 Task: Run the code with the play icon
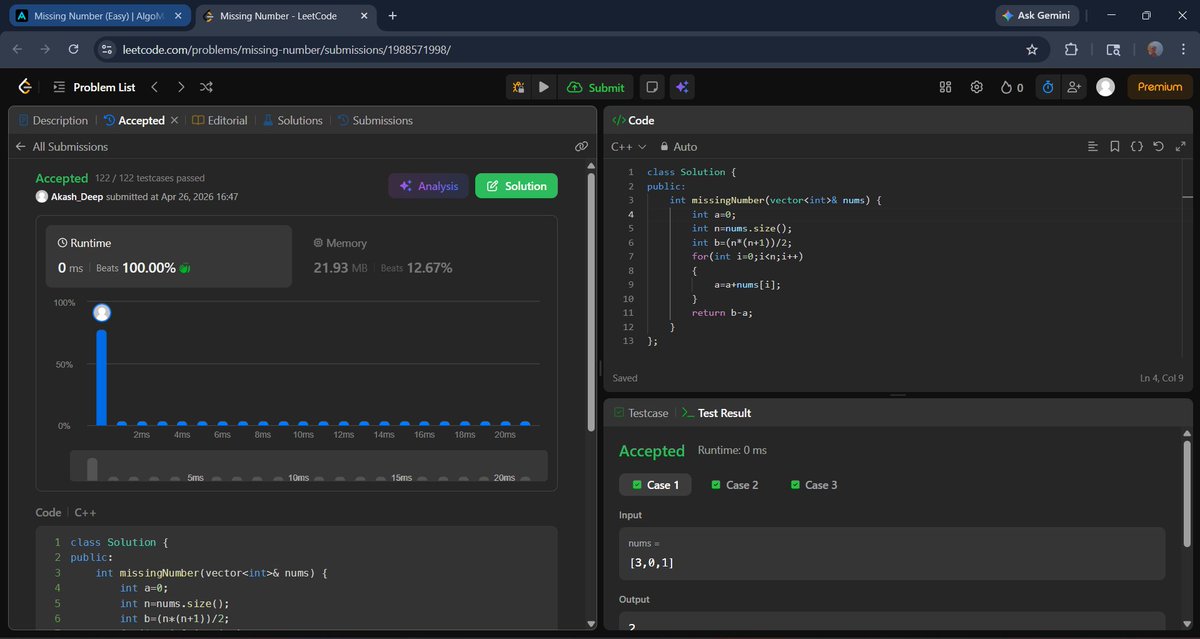(x=543, y=87)
